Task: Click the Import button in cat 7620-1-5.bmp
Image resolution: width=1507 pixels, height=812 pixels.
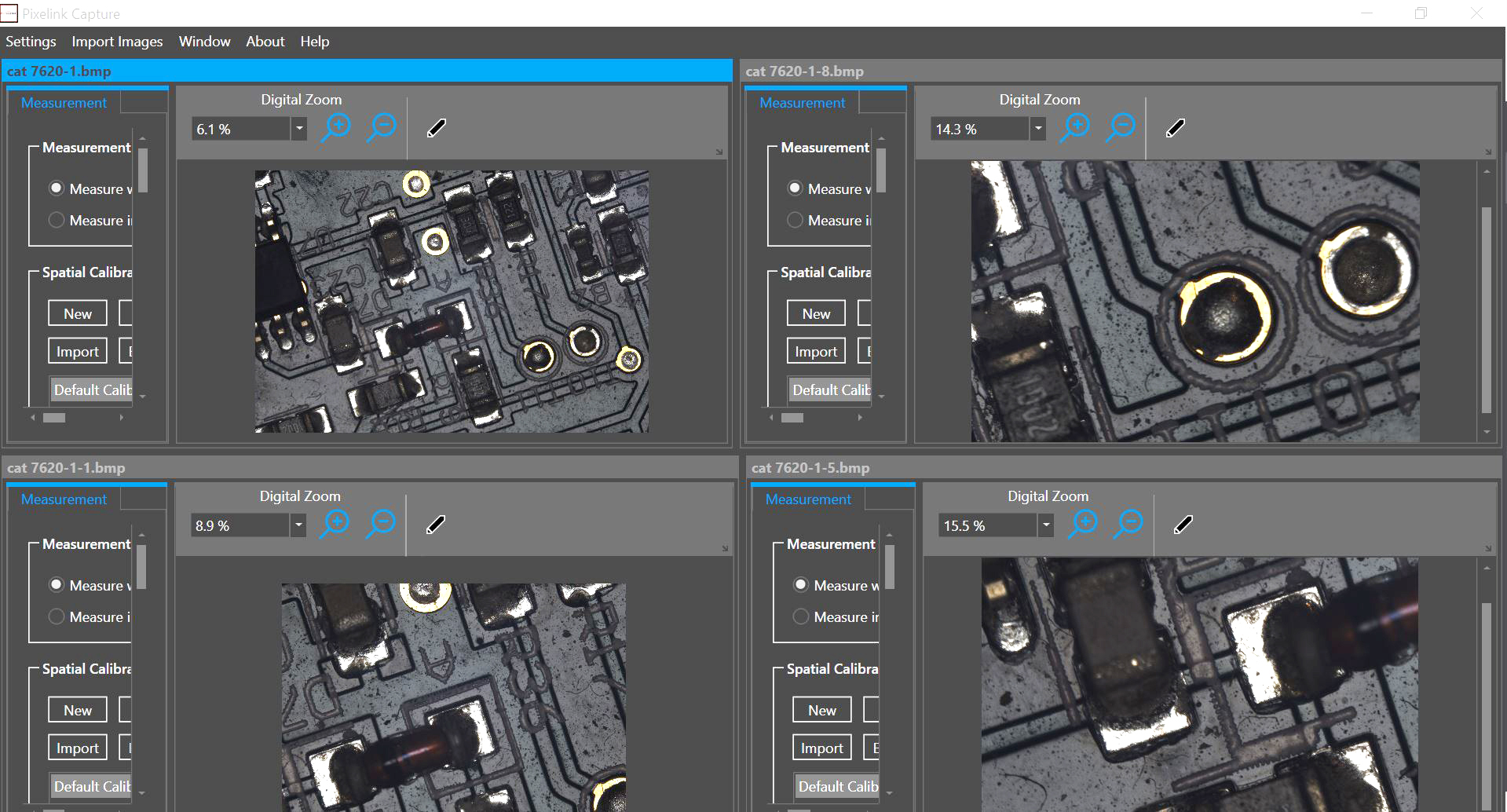Action: [x=821, y=747]
